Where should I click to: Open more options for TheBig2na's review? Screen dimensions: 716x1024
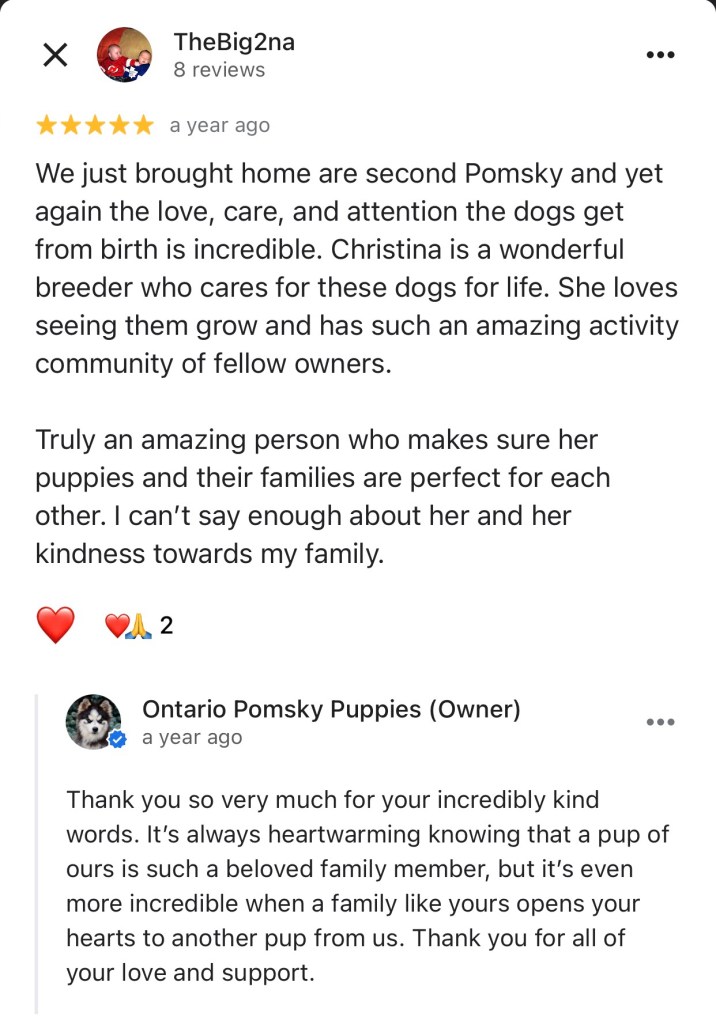click(x=661, y=56)
